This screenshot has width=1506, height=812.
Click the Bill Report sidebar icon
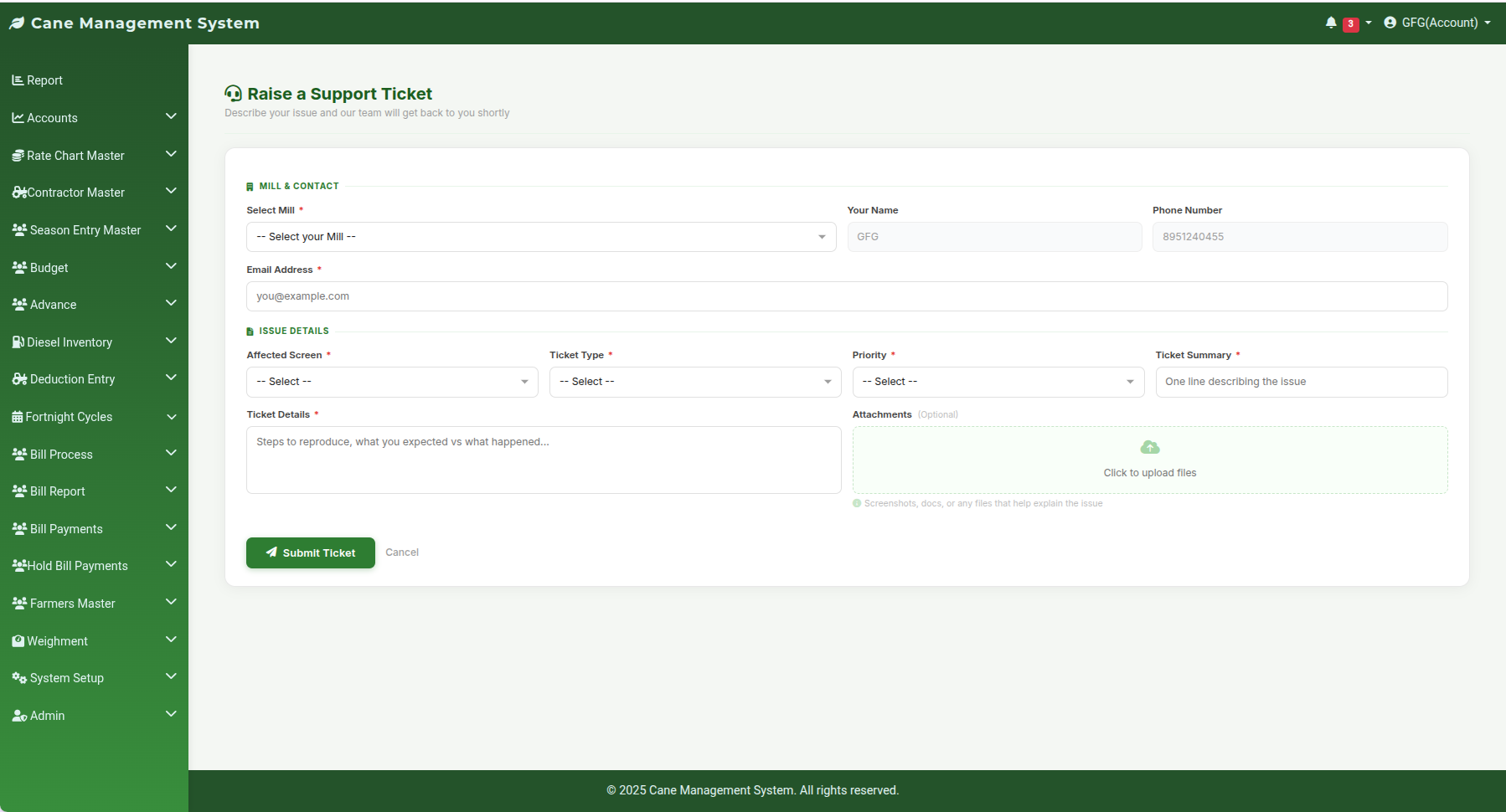click(19, 491)
